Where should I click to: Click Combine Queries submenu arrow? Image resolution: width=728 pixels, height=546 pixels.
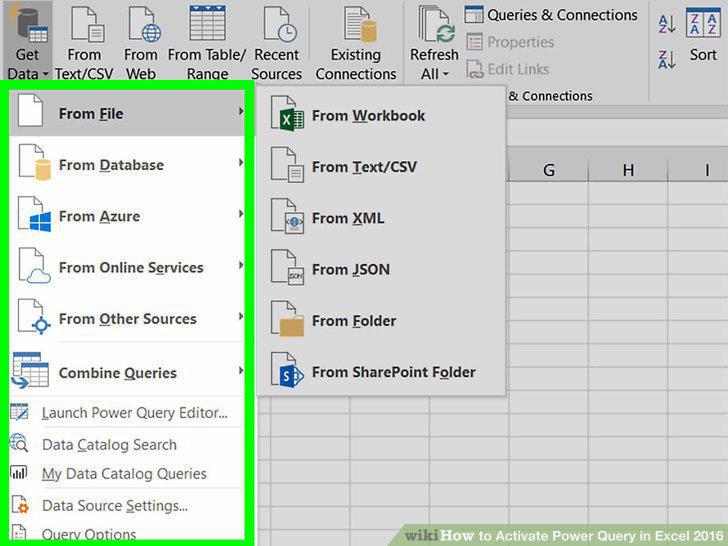[x=240, y=370]
